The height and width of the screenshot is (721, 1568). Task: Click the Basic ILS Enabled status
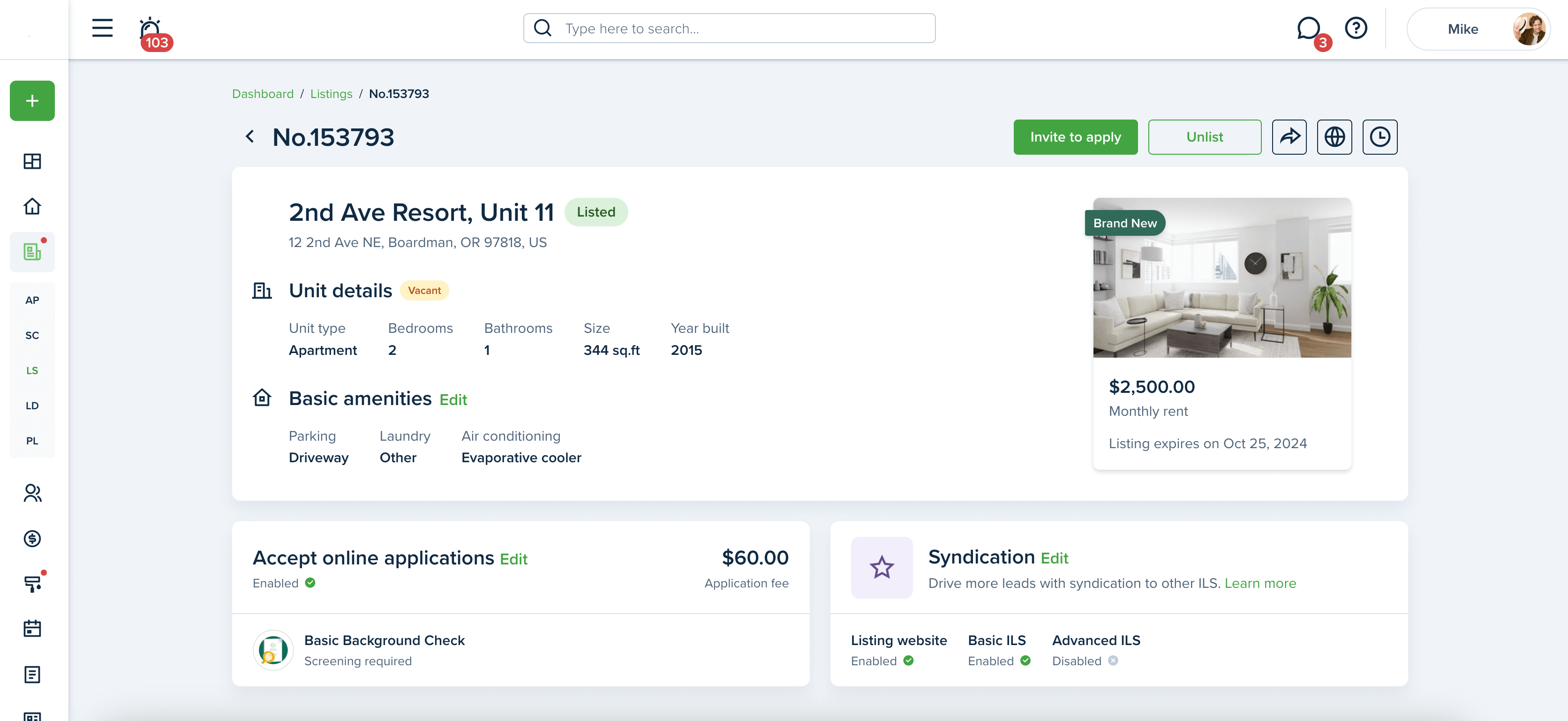999,661
